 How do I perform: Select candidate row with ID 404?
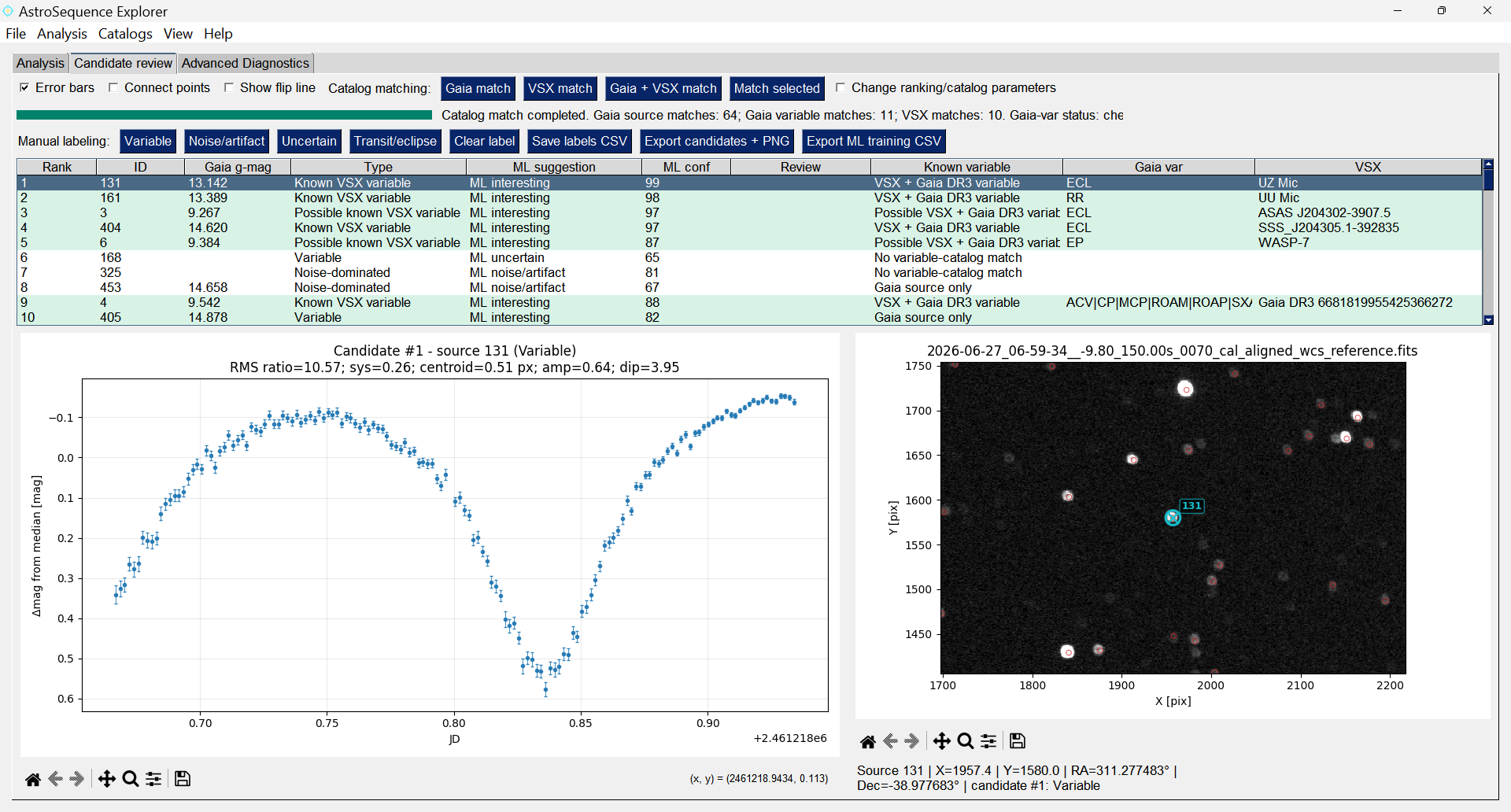(x=749, y=227)
